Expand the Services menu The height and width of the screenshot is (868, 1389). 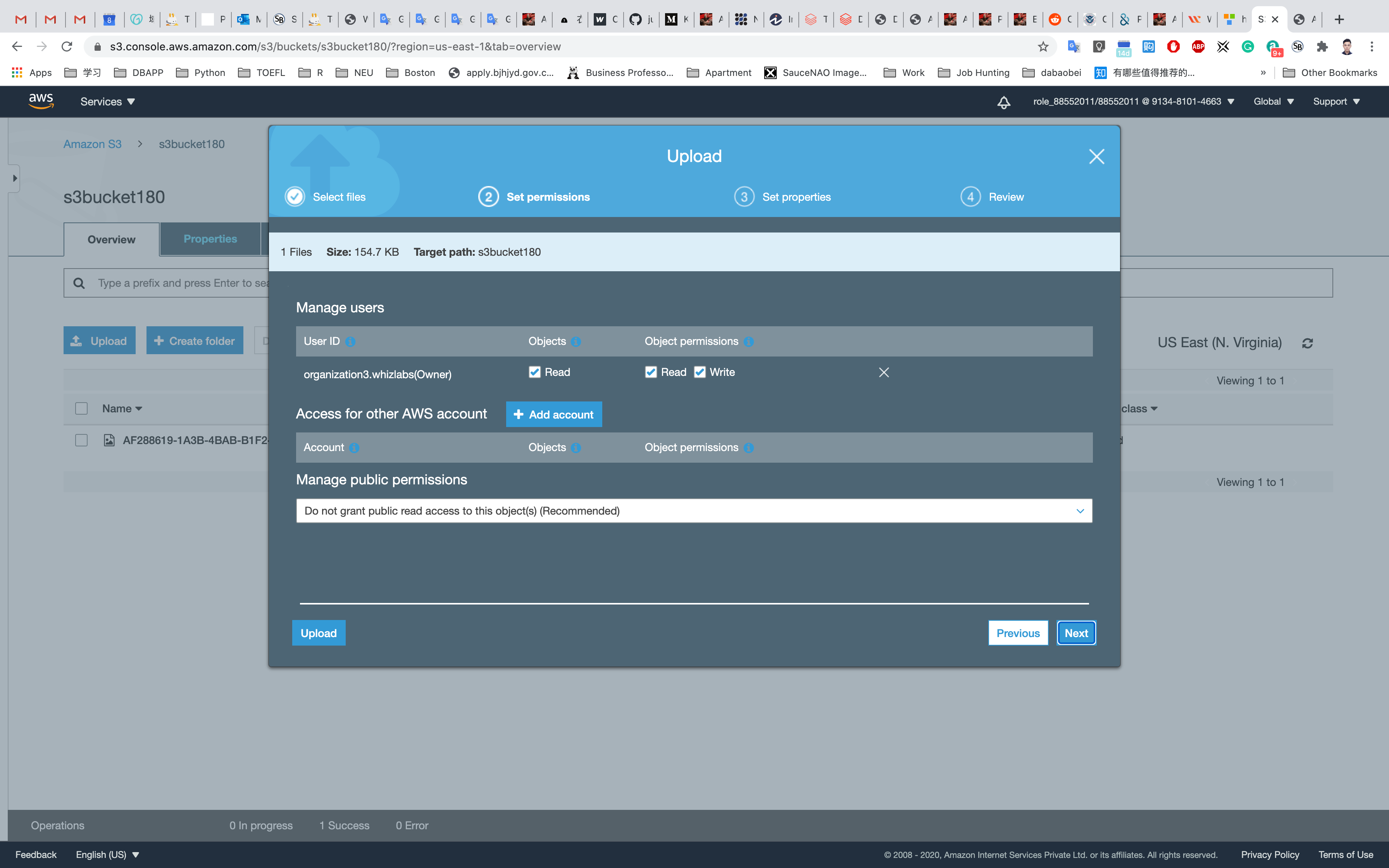[x=107, y=102]
